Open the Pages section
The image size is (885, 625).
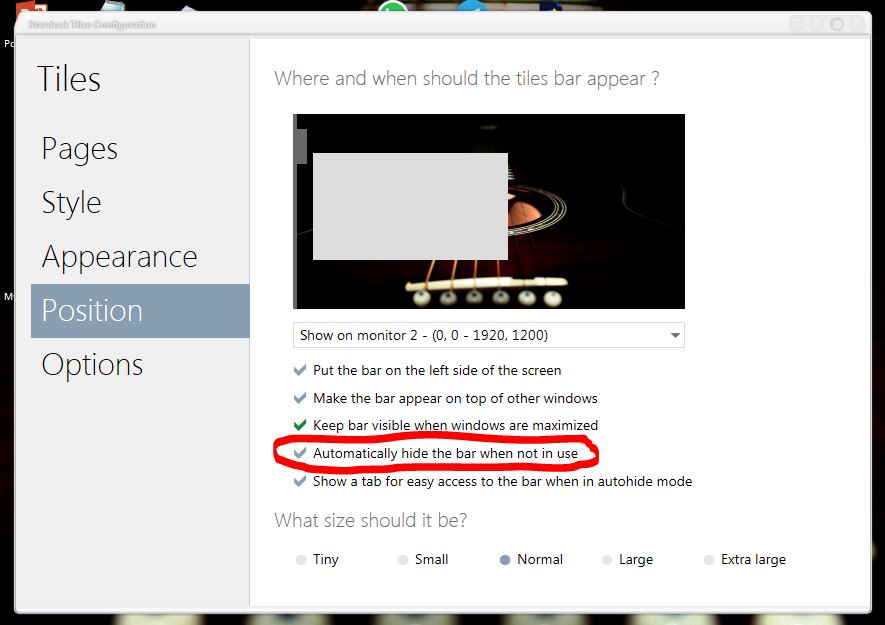tap(80, 149)
